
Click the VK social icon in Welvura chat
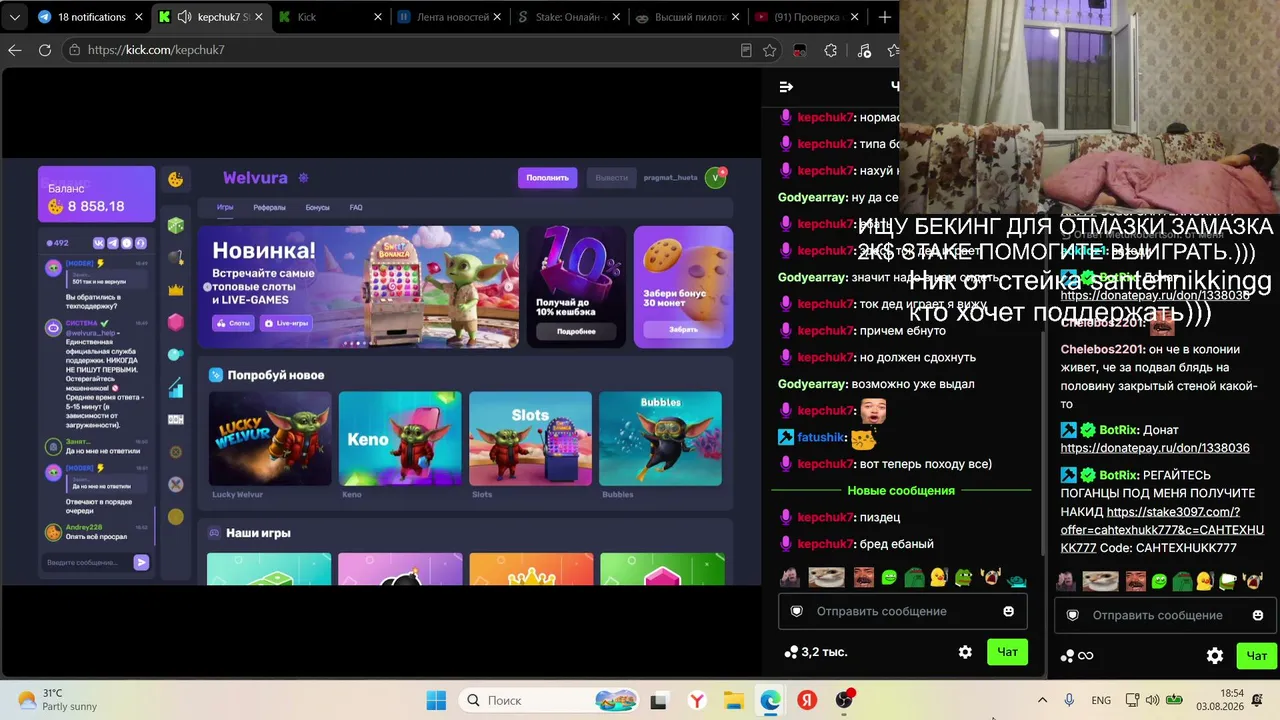[99, 243]
